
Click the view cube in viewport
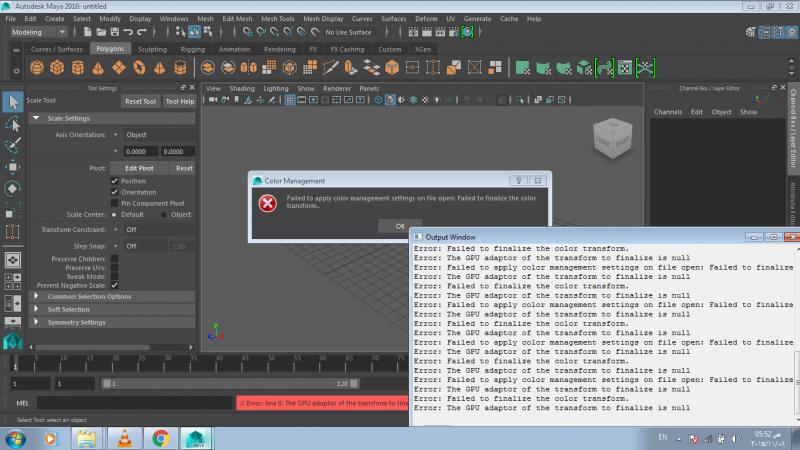tap(613, 137)
